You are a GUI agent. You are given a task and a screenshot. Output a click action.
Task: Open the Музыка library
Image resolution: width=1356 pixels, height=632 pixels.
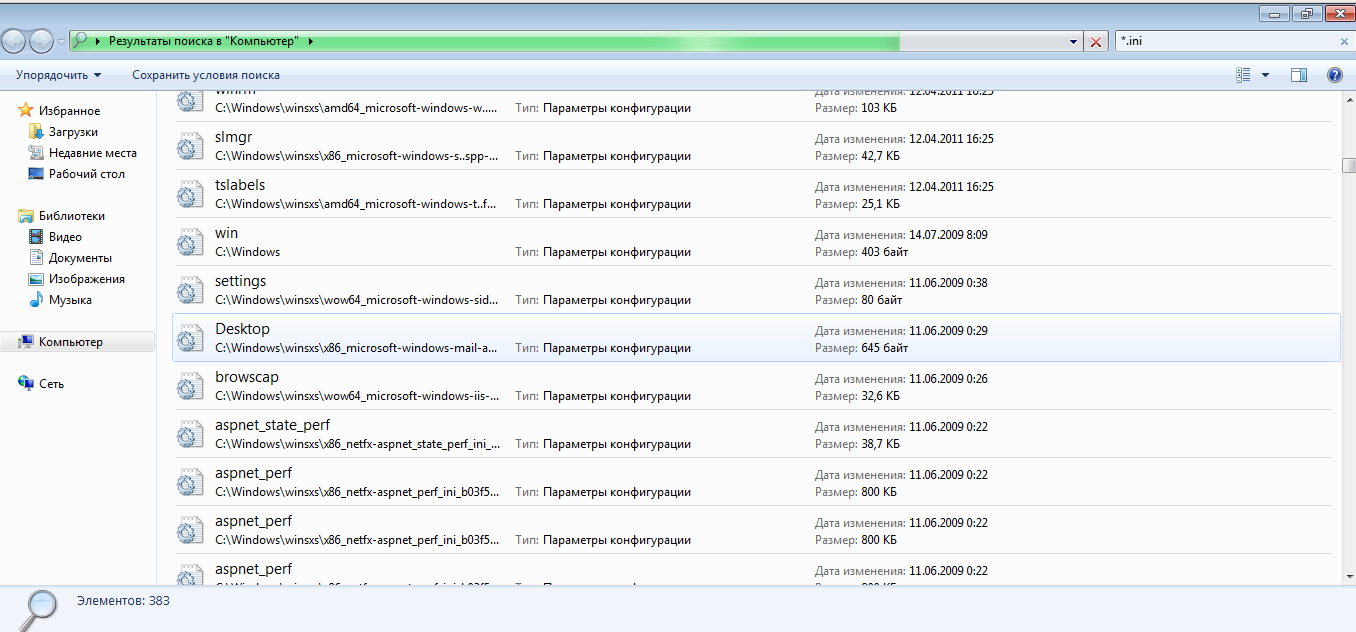point(70,300)
